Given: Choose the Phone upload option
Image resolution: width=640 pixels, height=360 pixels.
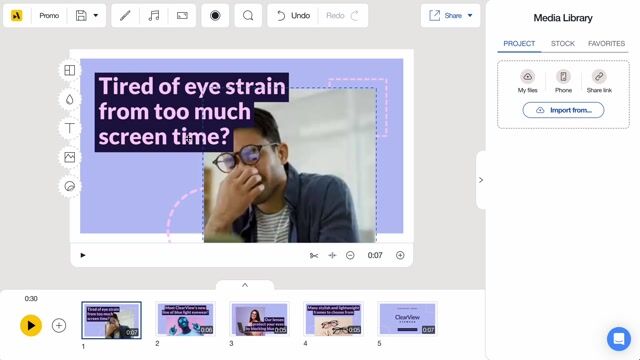Looking at the screenshot, I should click(563, 81).
